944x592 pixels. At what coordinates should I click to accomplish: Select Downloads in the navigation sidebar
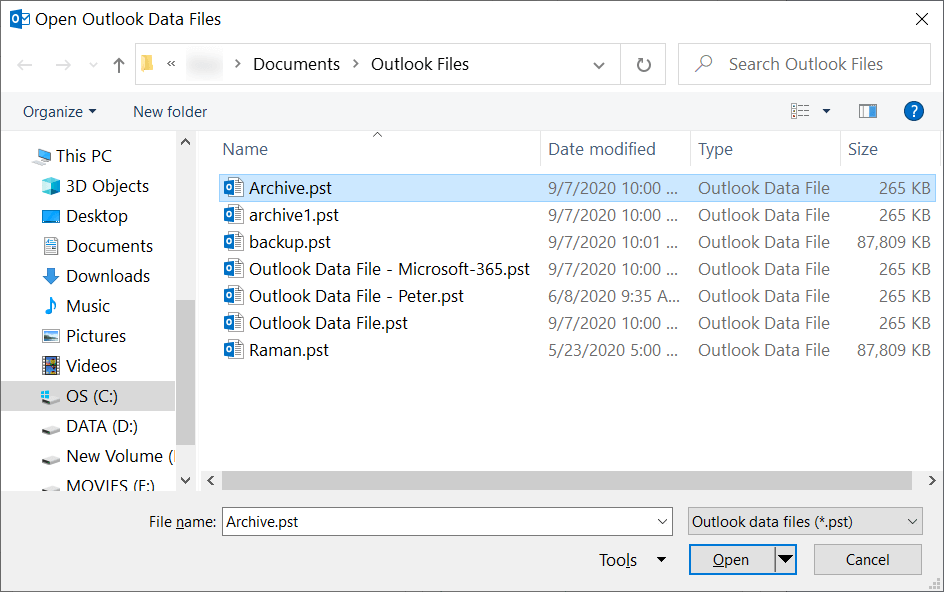coord(106,276)
